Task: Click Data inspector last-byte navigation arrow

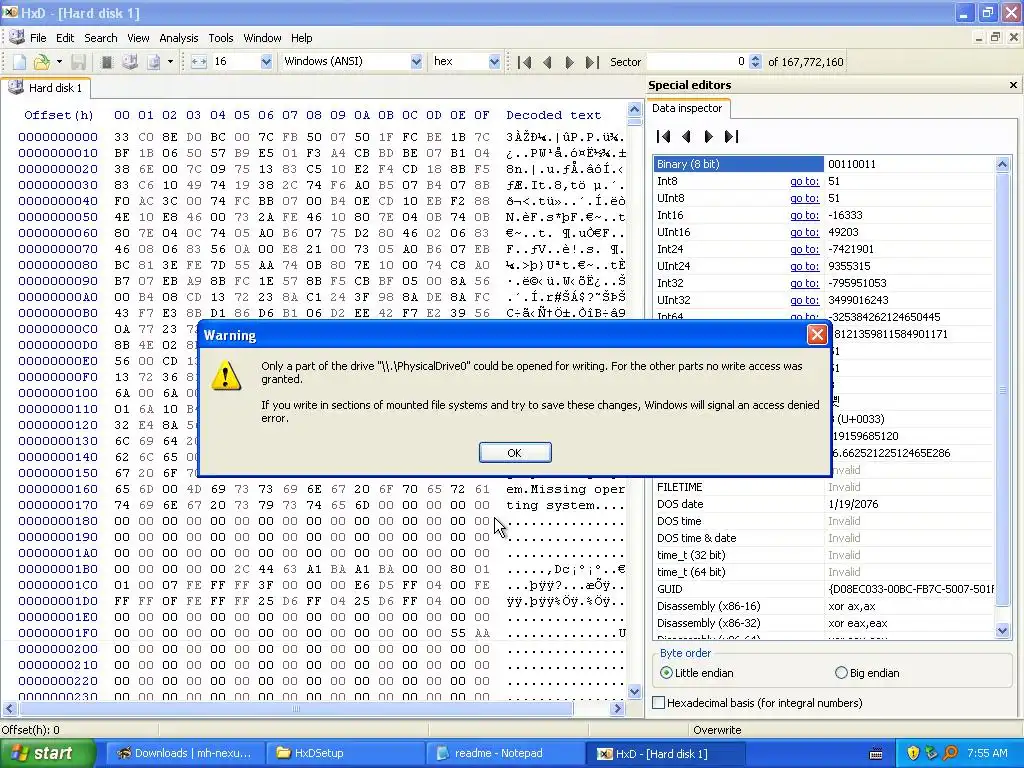Action: [x=731, y=136]
